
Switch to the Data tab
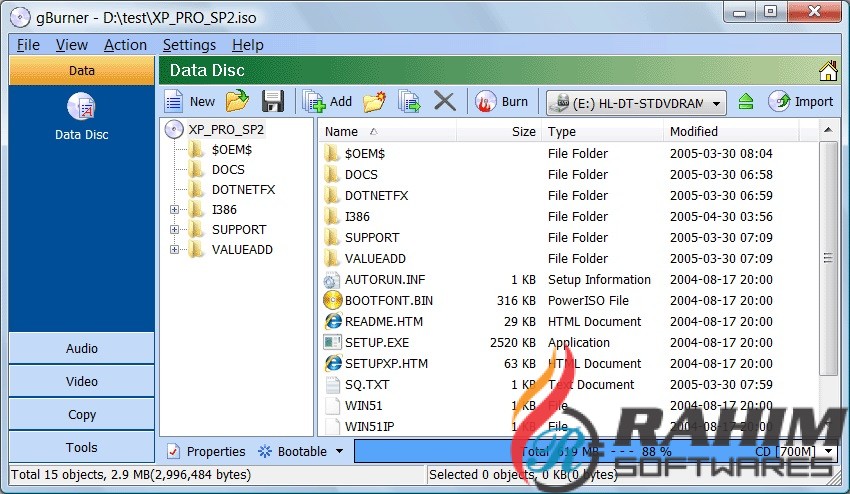(x=82, y=71)
